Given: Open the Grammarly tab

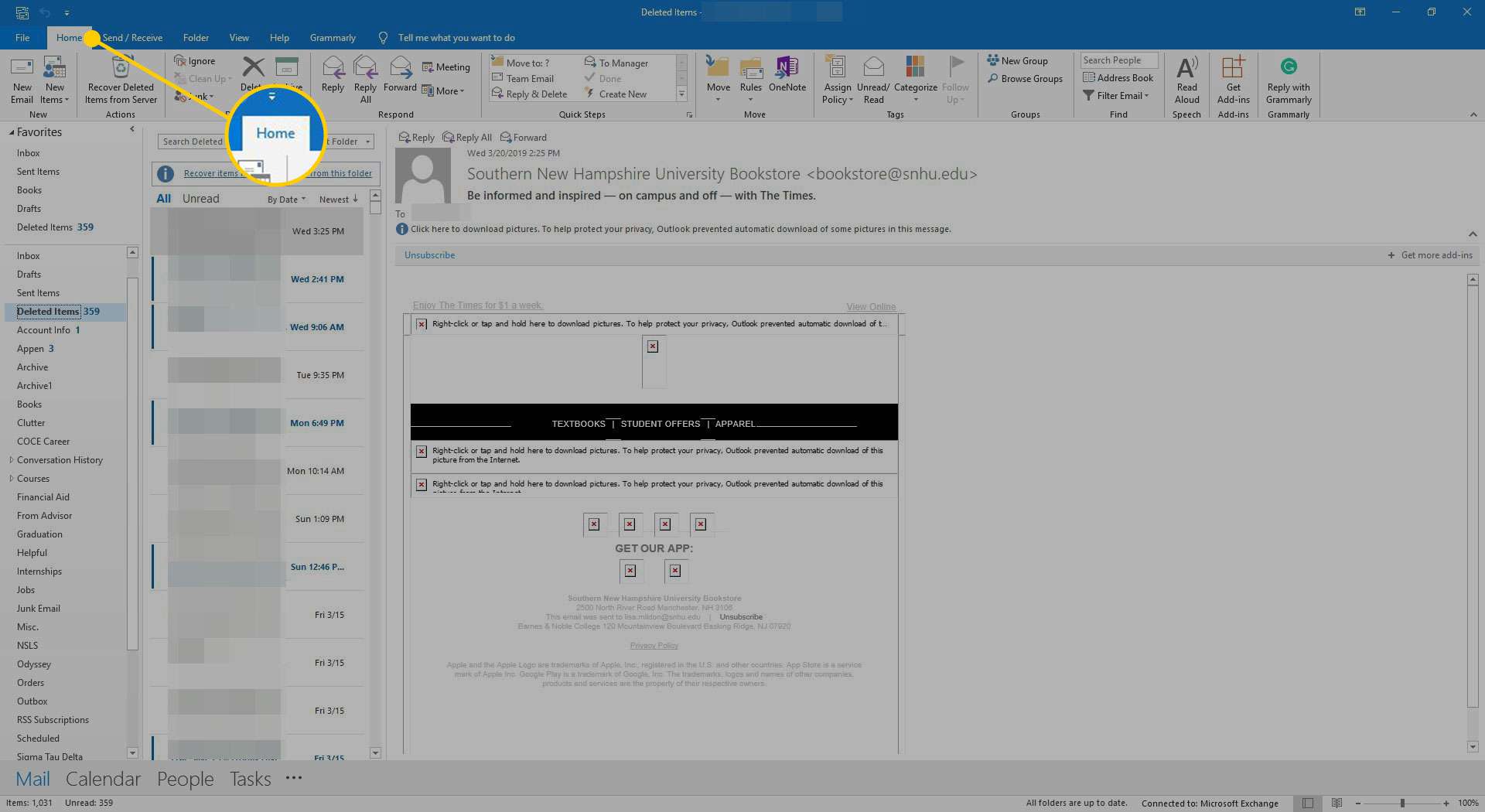Looking at the screenshot, I should pyautogui.click(x=333, y=37).
